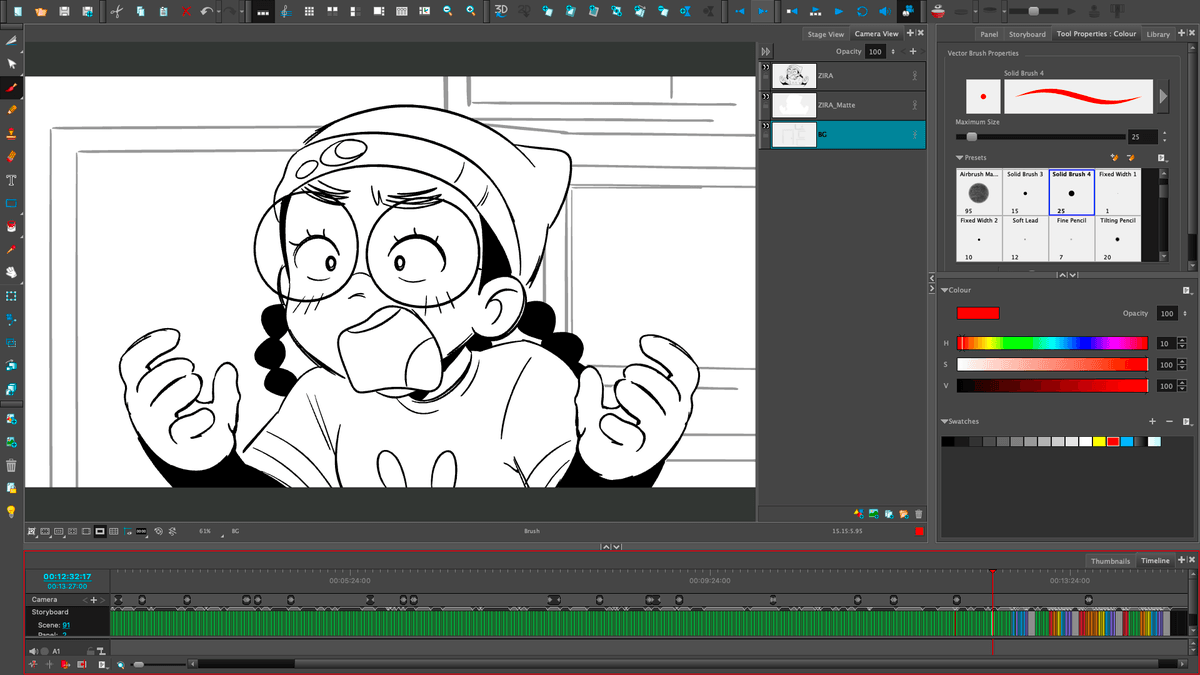Image resolution: width=1200 pixels, height=675 pixels.
Task: Click the 3D toggle icon in toolbar
Action: 501,11
